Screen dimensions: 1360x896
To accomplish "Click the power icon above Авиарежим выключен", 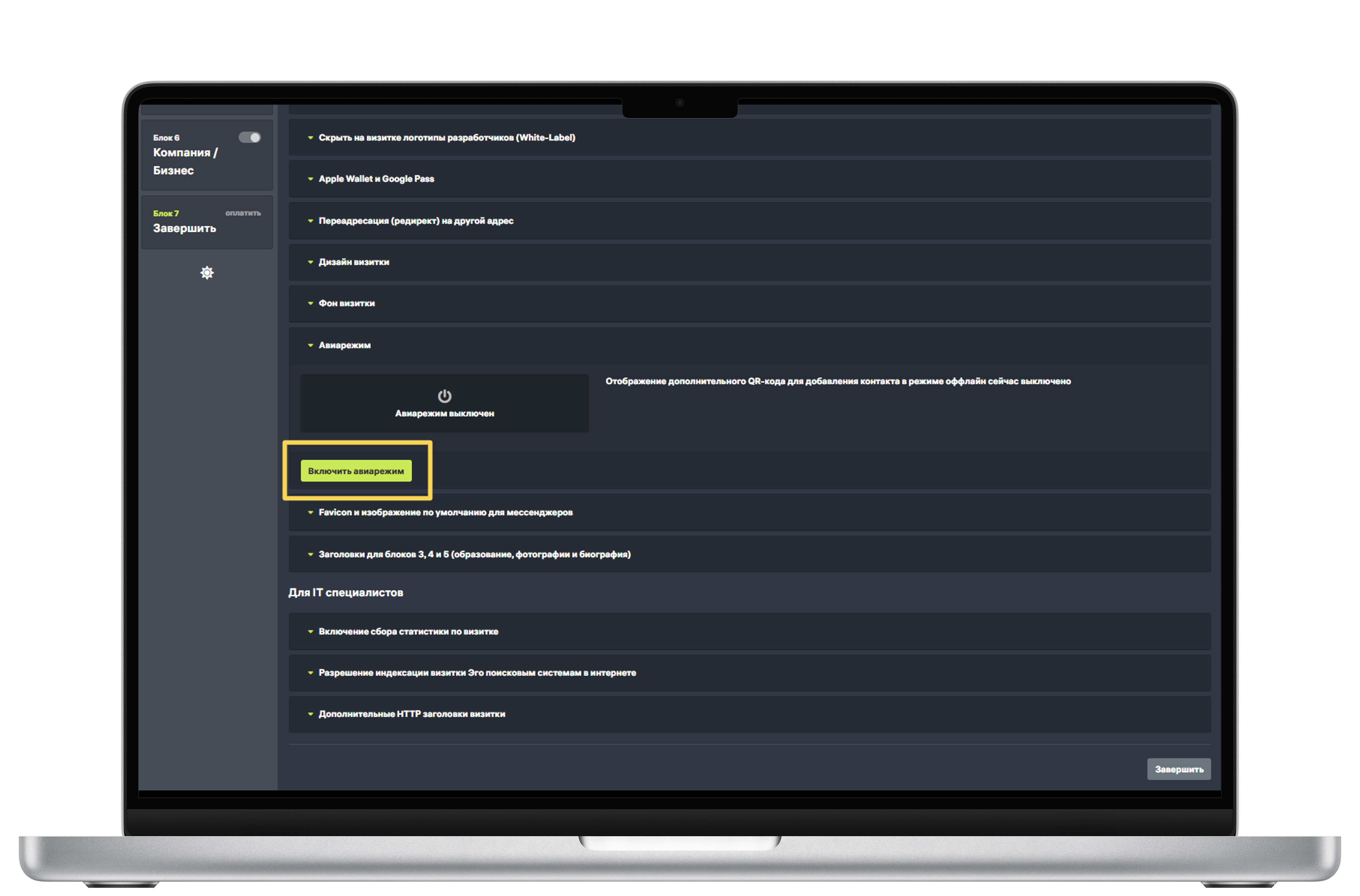I will 445,396.
